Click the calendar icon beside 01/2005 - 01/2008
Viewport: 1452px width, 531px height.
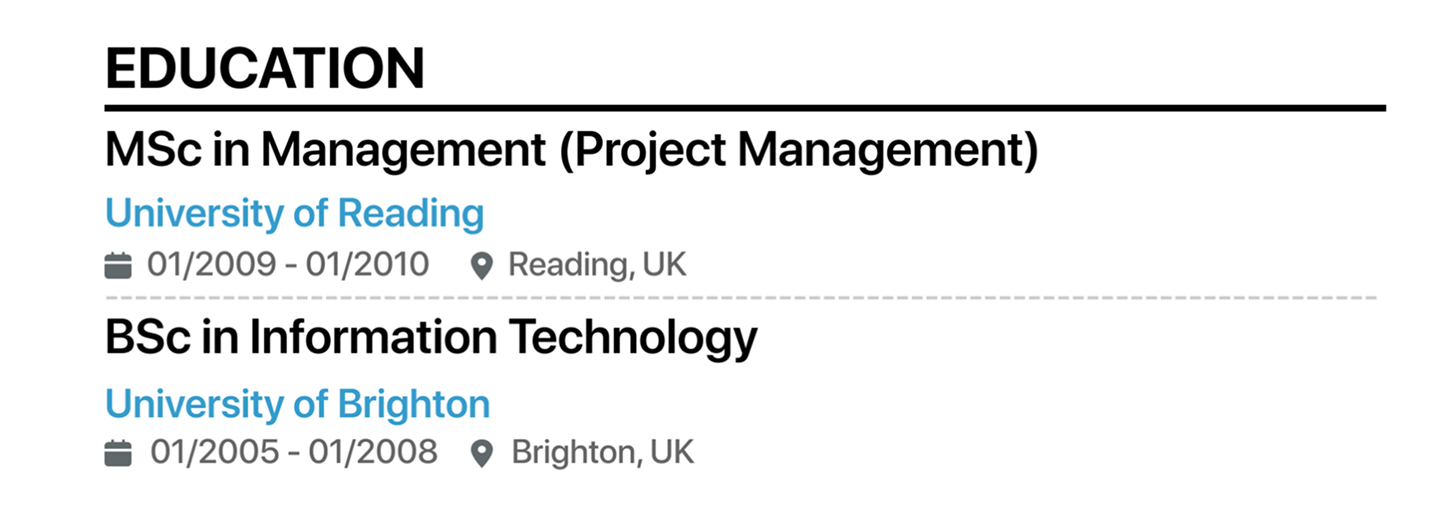pos(118,453)
